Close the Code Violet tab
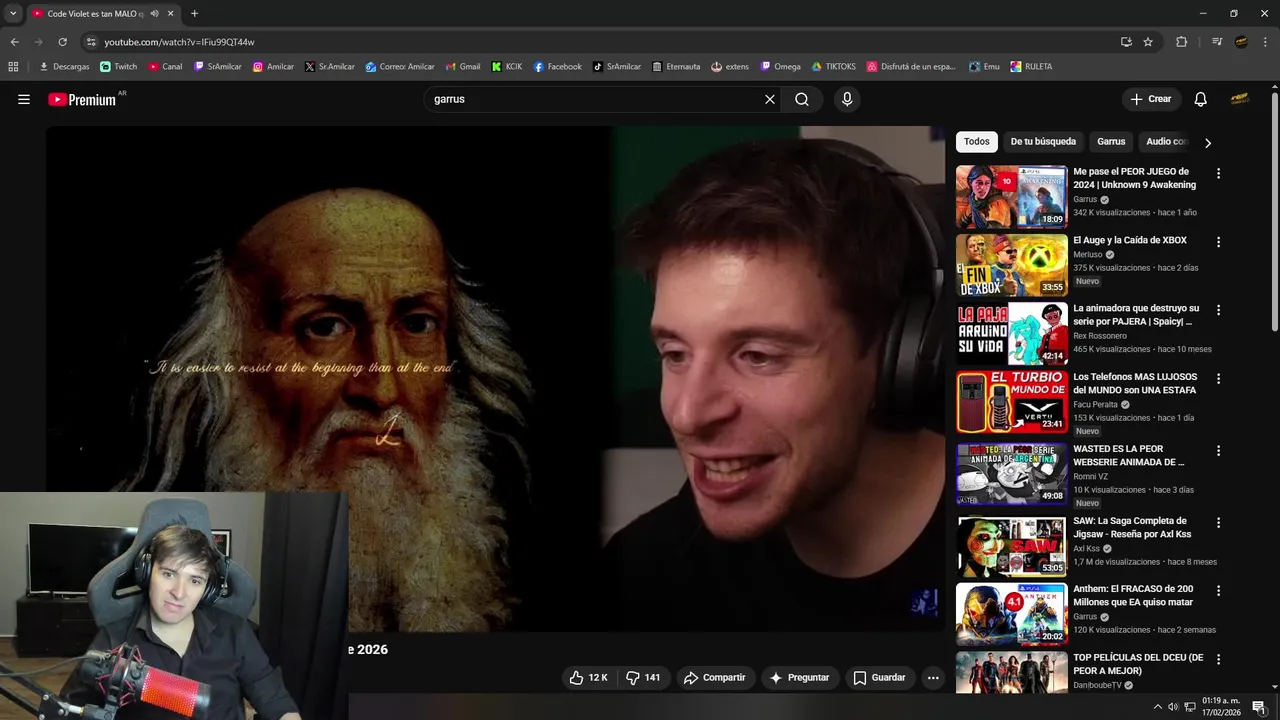Image resolution: width=1280 pixels, height=720 pixels. [170, 14]
